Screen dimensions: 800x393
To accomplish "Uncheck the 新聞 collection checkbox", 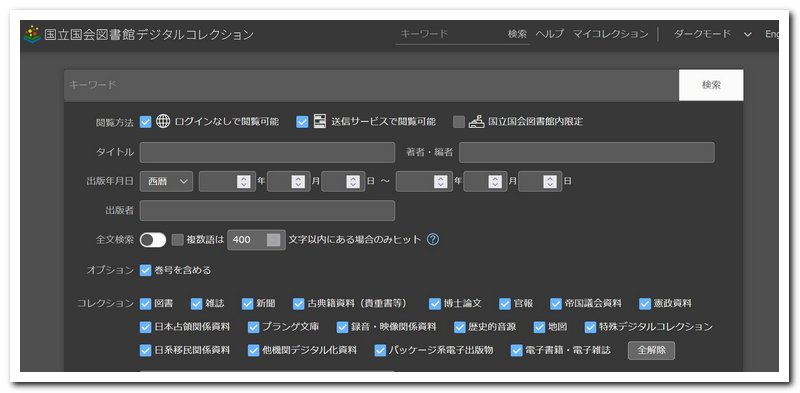I will point(247,304).
